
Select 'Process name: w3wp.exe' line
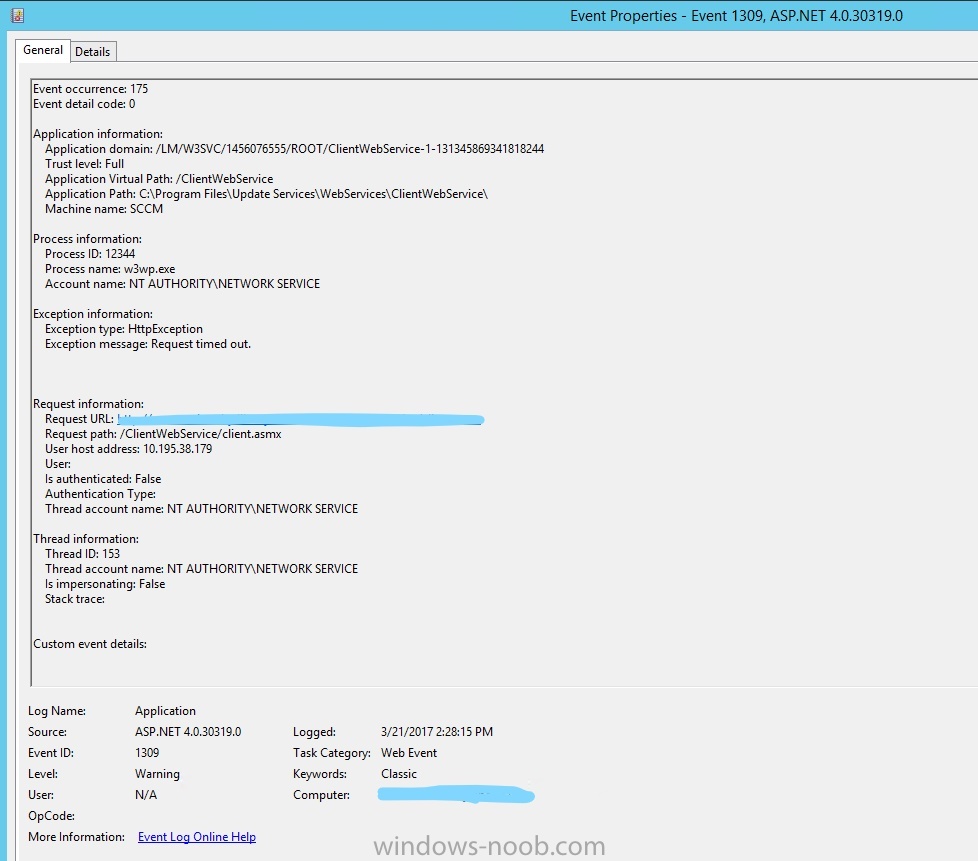[x=110, y=269]
